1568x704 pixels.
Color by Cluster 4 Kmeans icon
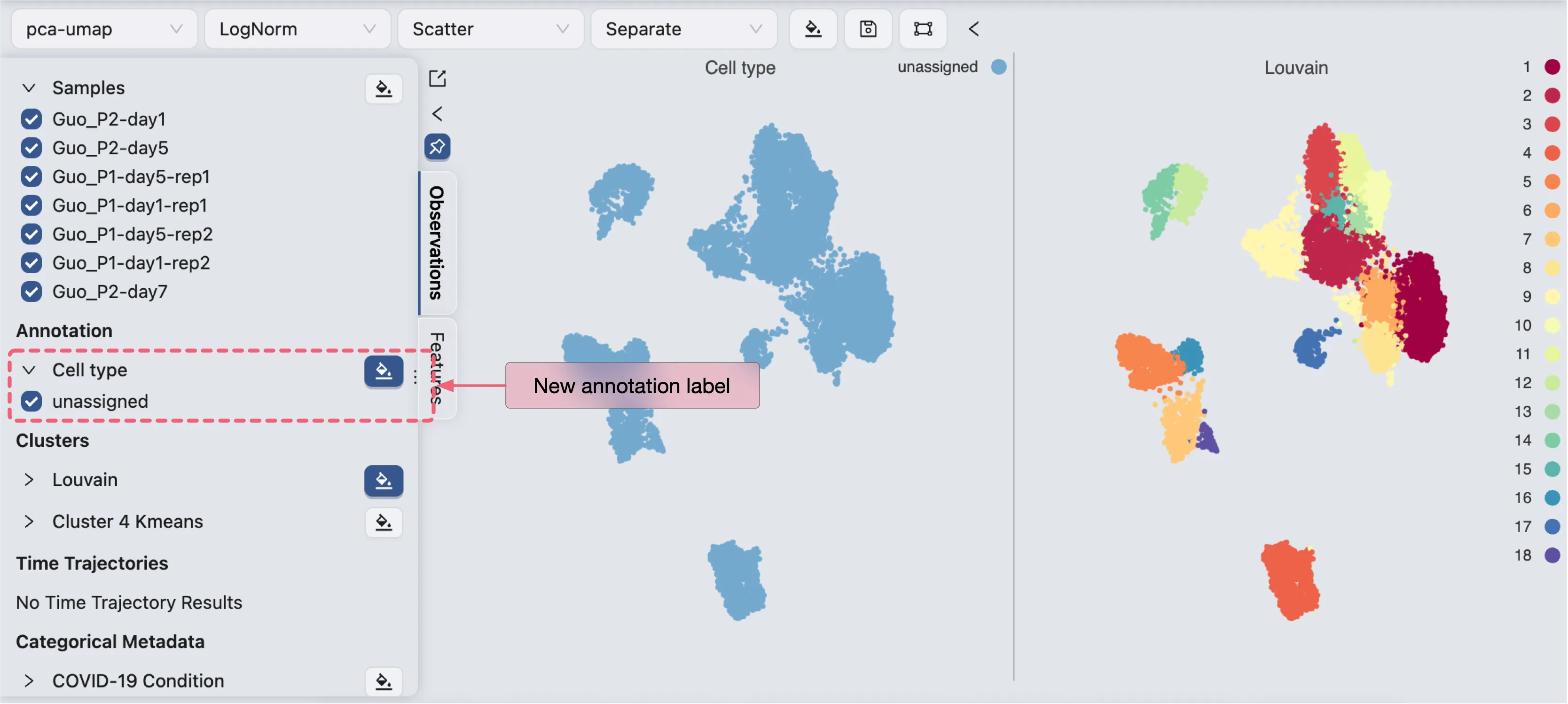pyautogui.click(x=384, y=522)
